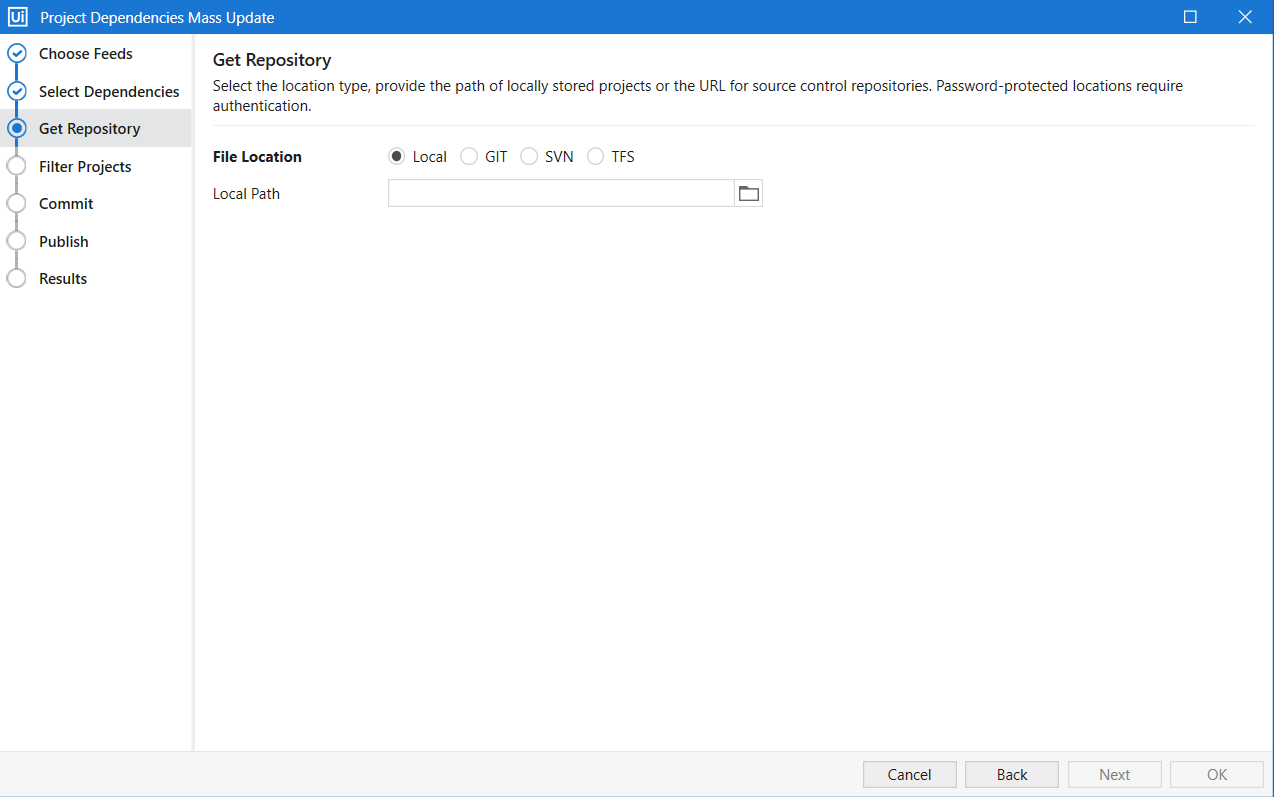Select the Local file location radio button
Viewport: 1274px width, 797px height.
(397, 157)
